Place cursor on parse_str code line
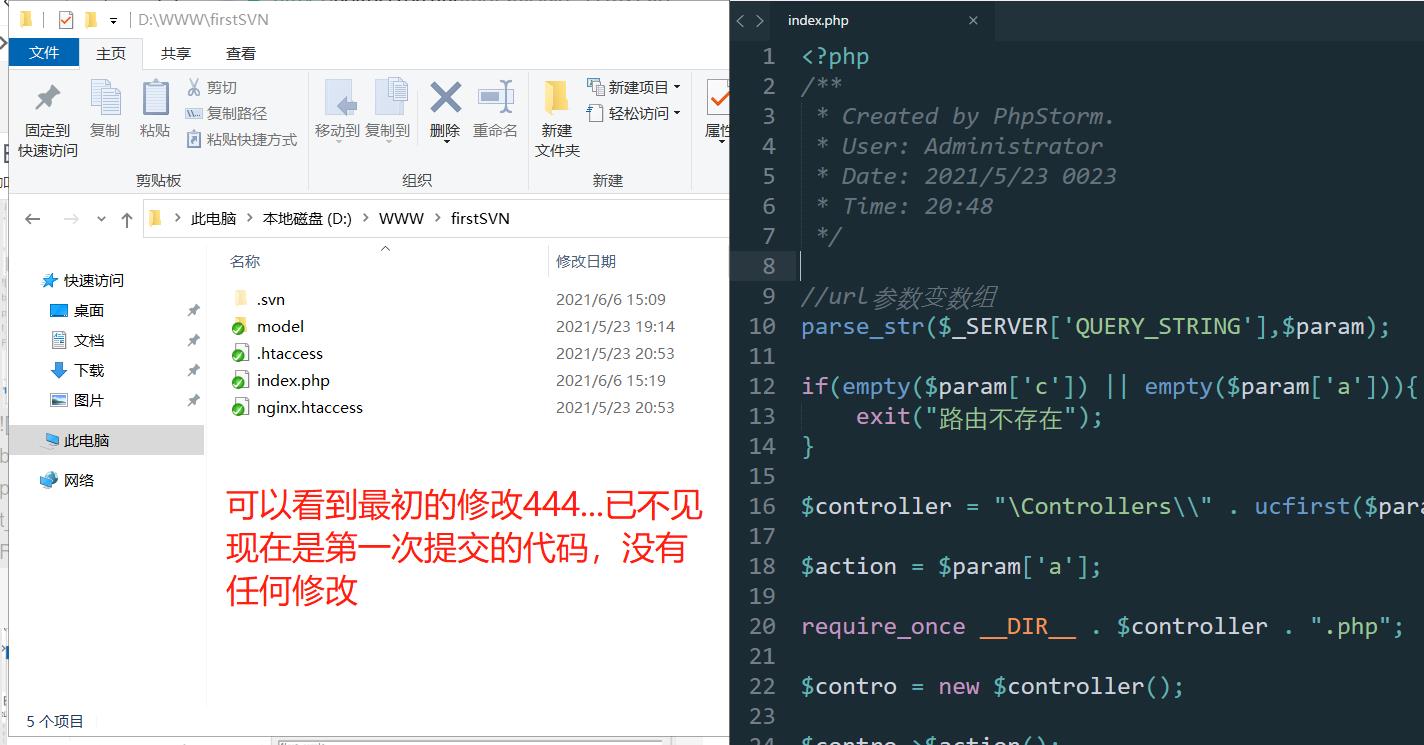The image size is (1424, 745). click(1095, 326)
